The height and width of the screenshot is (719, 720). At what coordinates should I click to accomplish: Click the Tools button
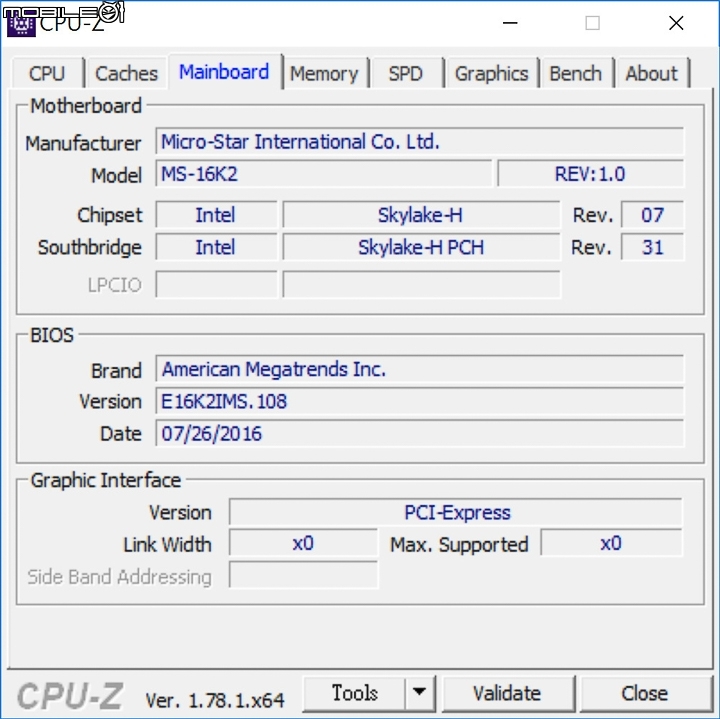coord(354,692)
